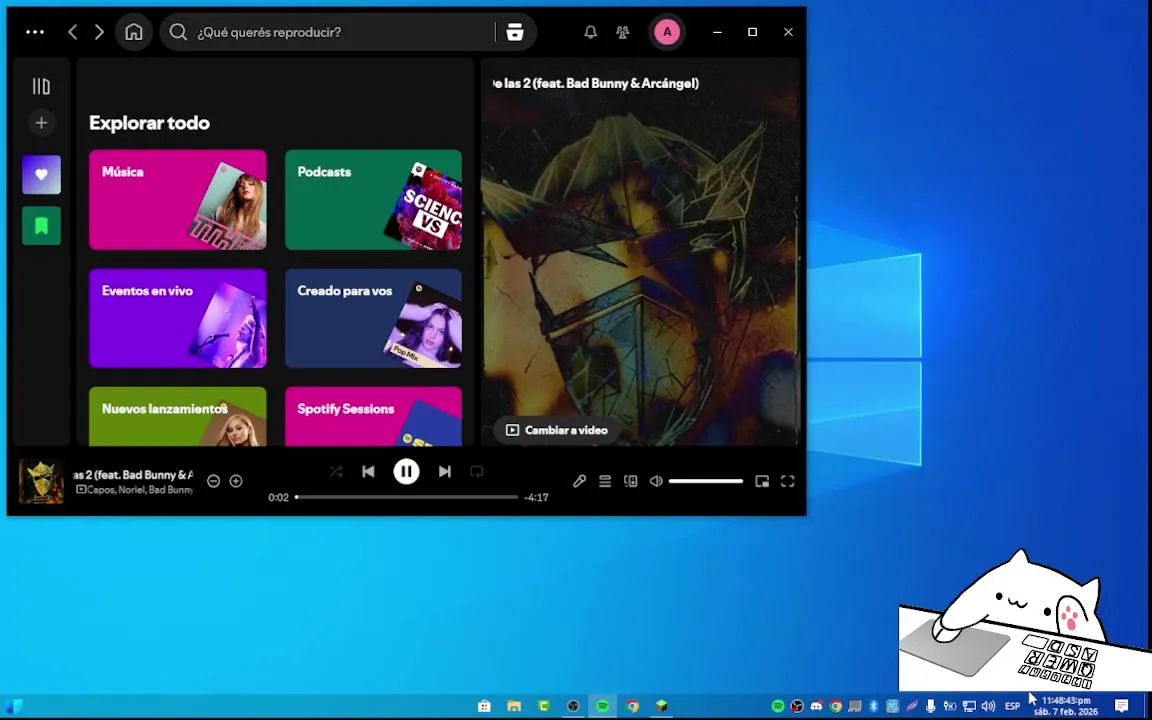Open OBS Studio from the taskbar
This screenshot has height=720, width=1152.
(573, 706)
